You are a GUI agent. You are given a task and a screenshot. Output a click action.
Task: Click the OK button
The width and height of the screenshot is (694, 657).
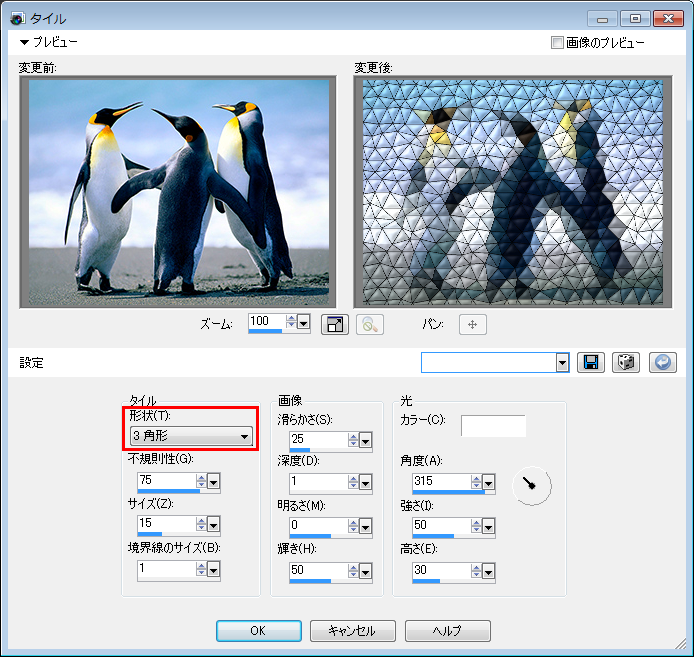[x=259, y=630]
